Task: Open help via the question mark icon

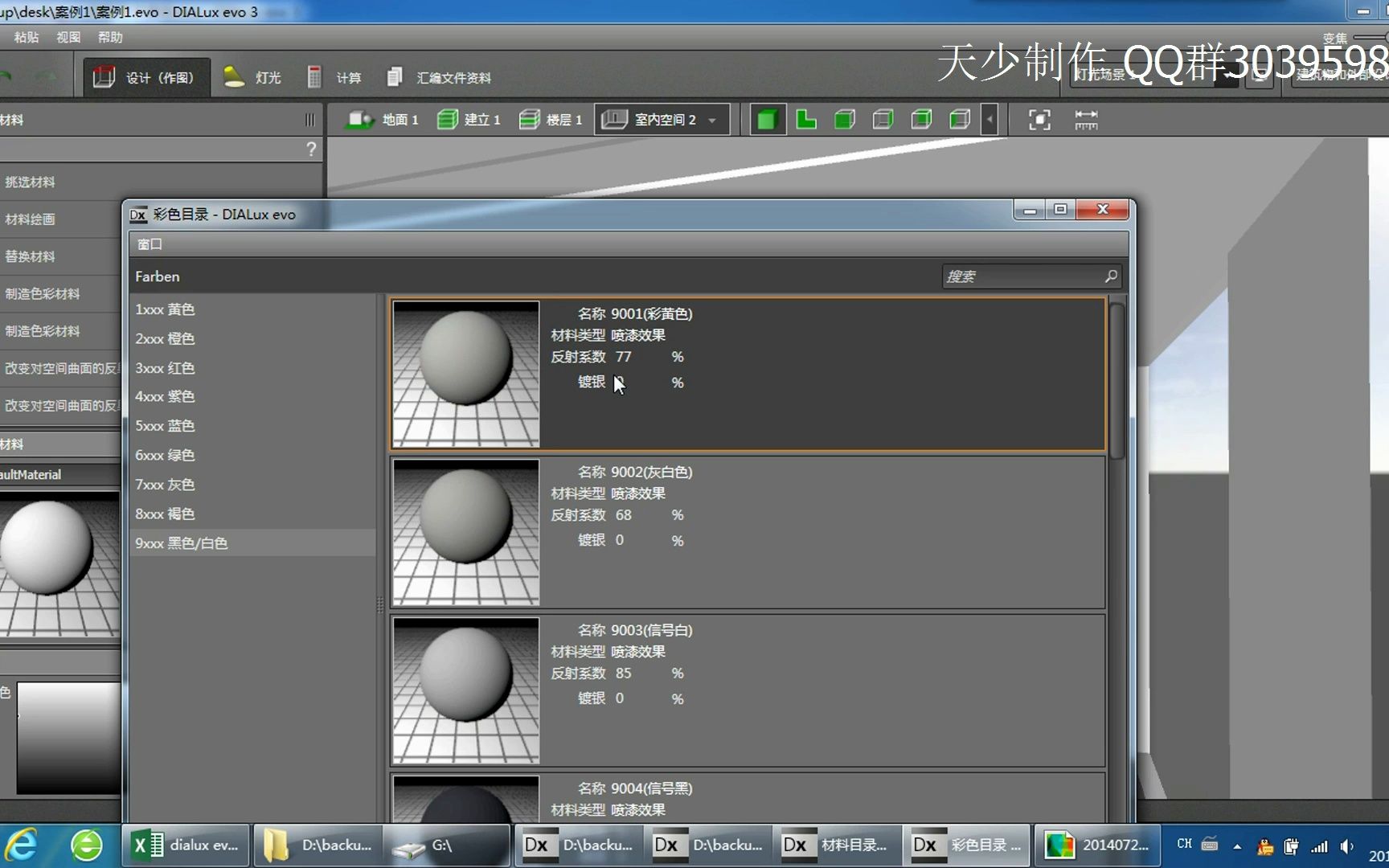Action: click(x=311, y=149)
